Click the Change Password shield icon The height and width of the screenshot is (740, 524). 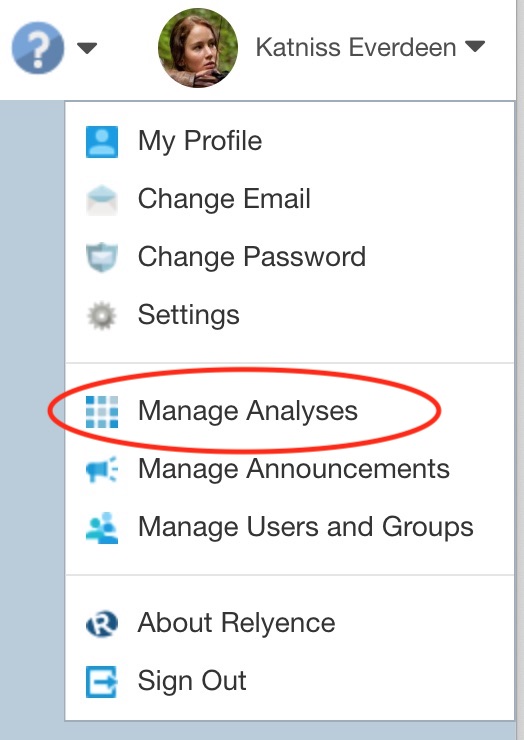click(102, 257)
